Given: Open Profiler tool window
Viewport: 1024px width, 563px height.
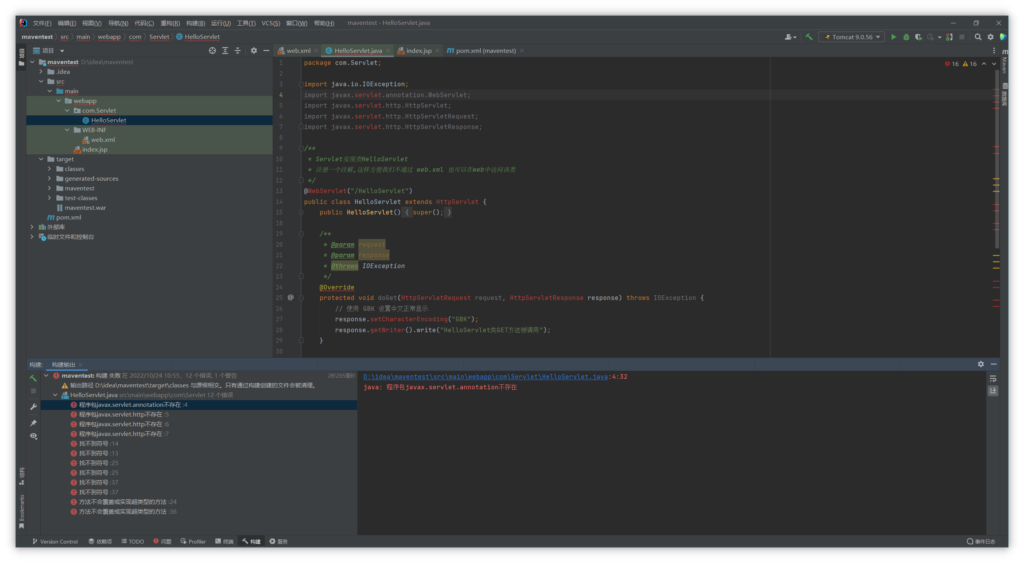Looking at the screenshot, I should click(x=193, y=541).
